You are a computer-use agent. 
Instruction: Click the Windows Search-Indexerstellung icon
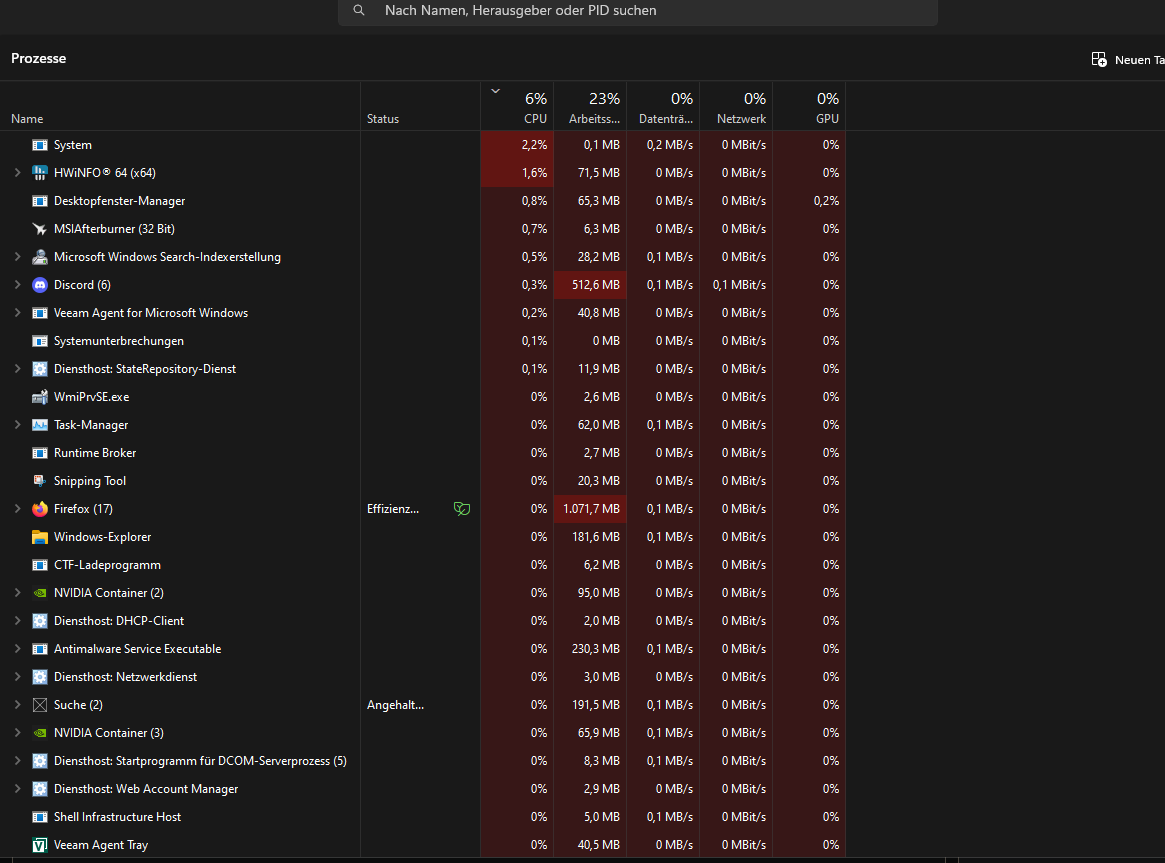click(x=40, y=257)
